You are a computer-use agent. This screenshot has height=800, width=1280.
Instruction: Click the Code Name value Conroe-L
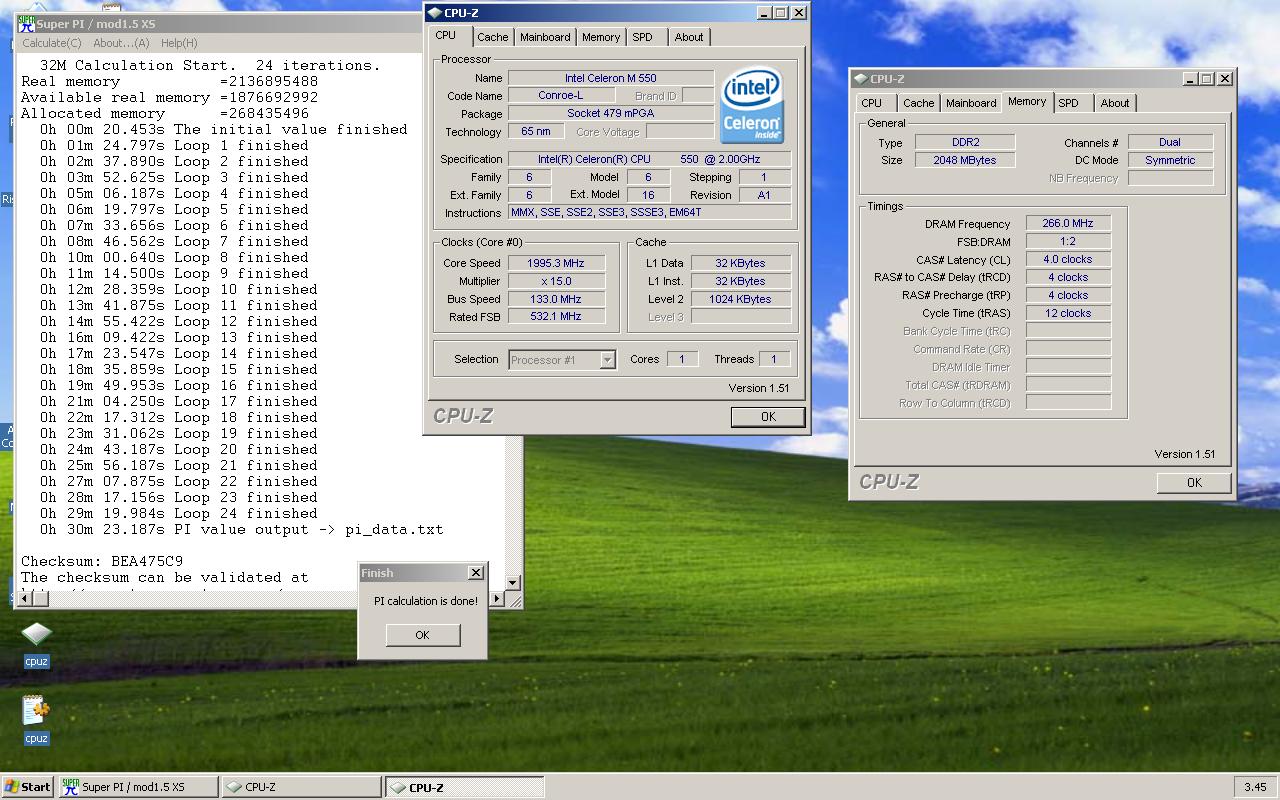tap(561, 96)
